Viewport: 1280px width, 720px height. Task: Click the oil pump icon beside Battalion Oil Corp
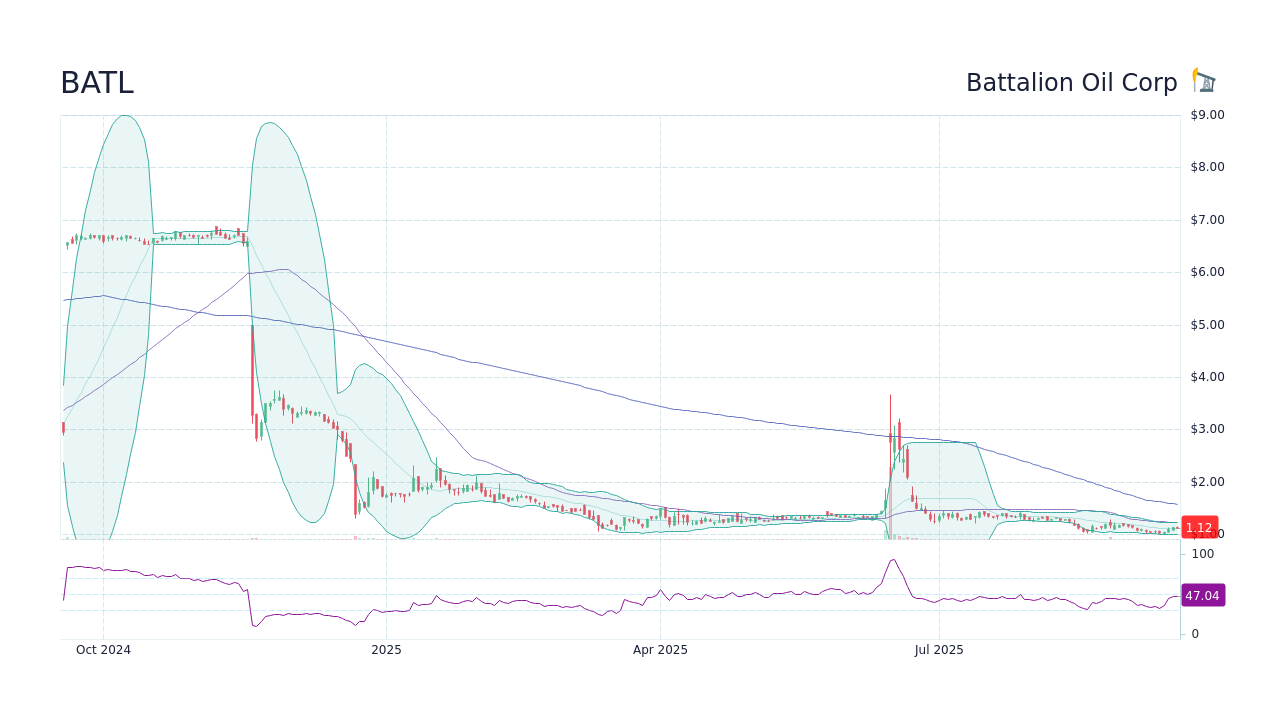pos(1203,80)
